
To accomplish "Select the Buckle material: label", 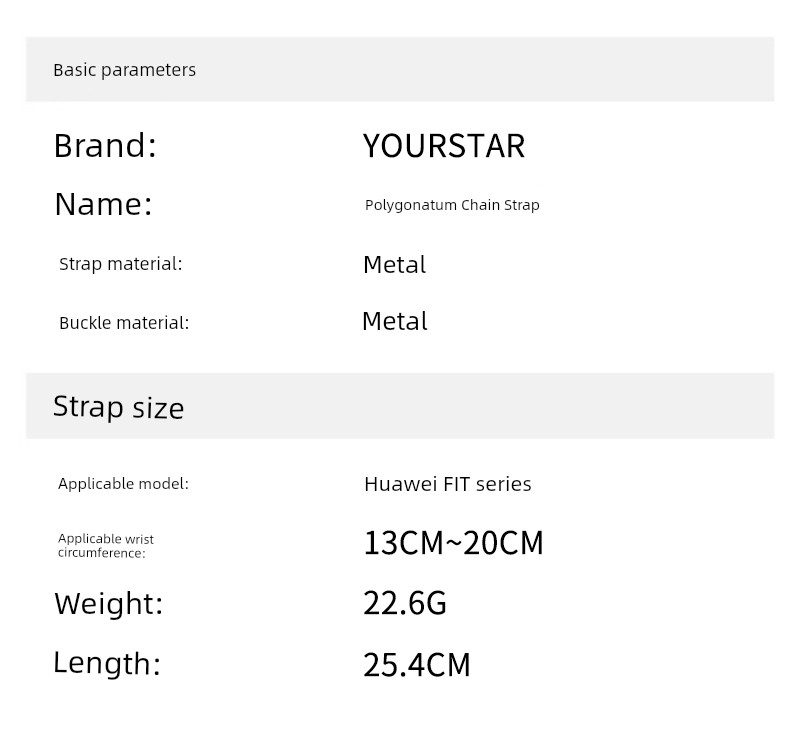I will coord(124,322).
